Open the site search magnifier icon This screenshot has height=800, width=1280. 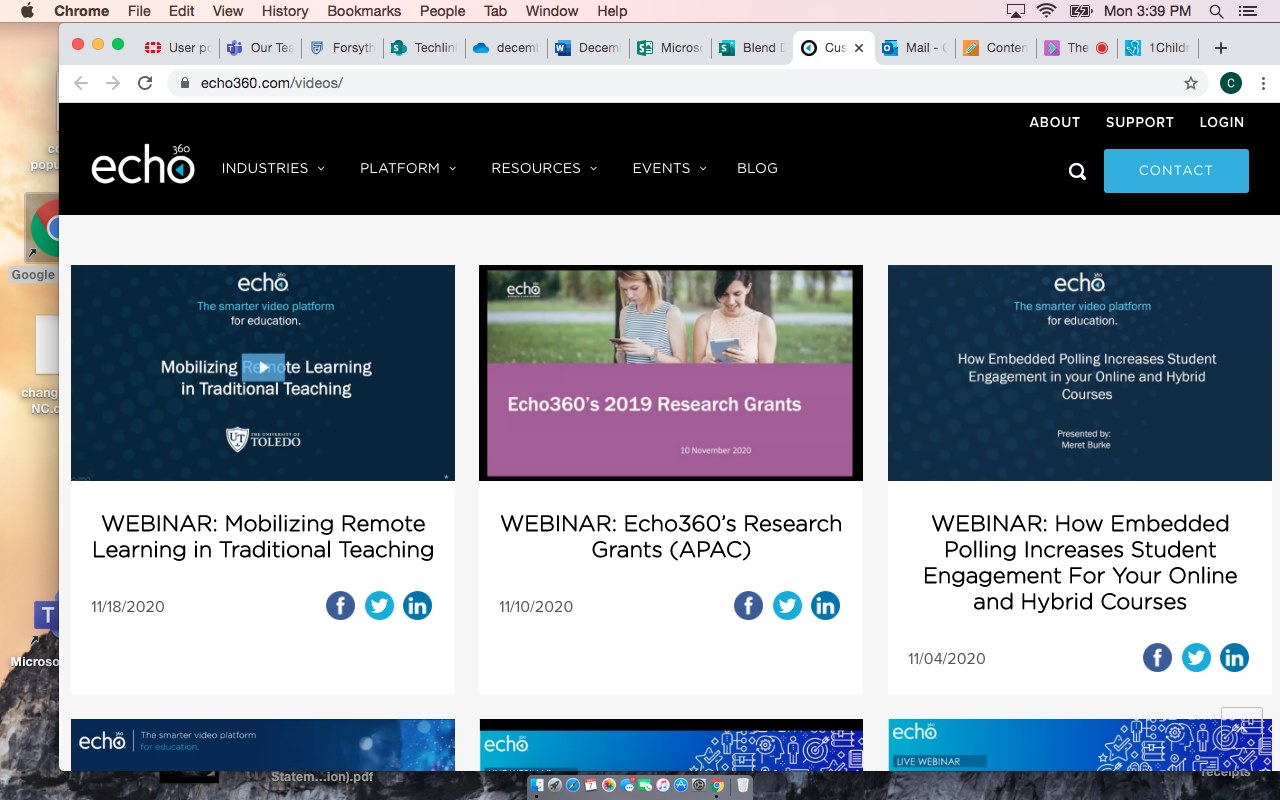pos(1077,171)
